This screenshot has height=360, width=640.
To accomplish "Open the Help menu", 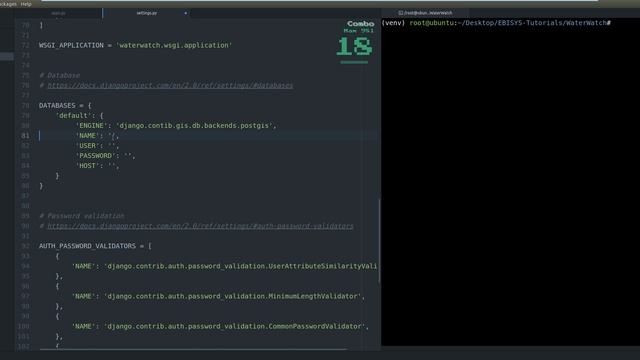I will pyautogui.click(x=26, y=4).
